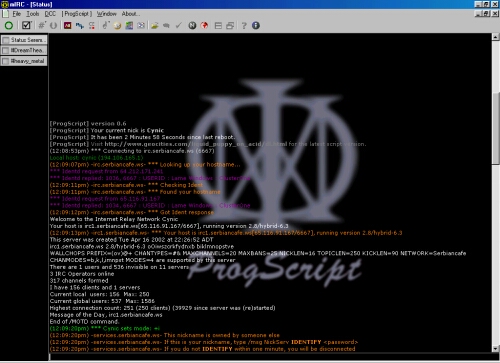
Task: Open the File menu
Action: (17, 14)
